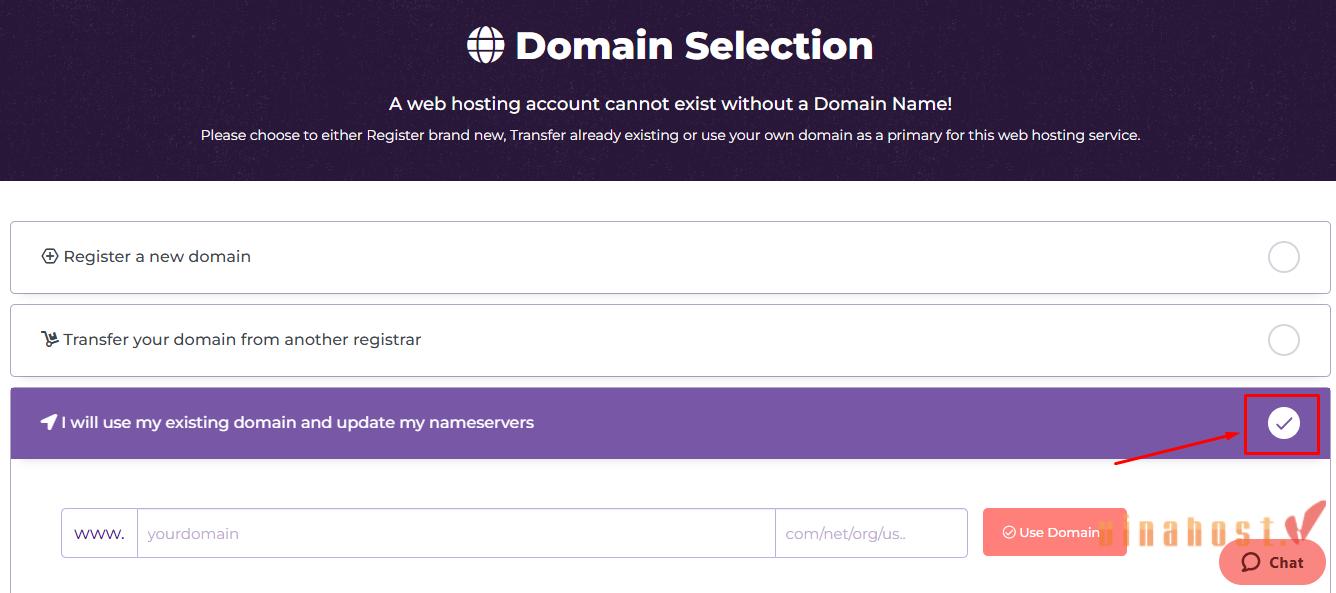Toggle the checked radio for existing domain option
This screenshot has width=1336, height=593.
point(1284,423)
